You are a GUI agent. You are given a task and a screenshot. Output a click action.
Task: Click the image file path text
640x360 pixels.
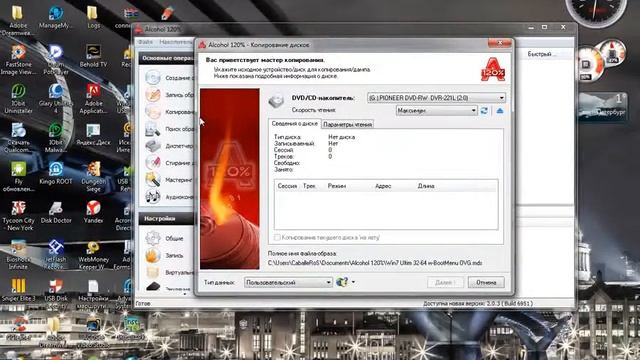point(375,263)
